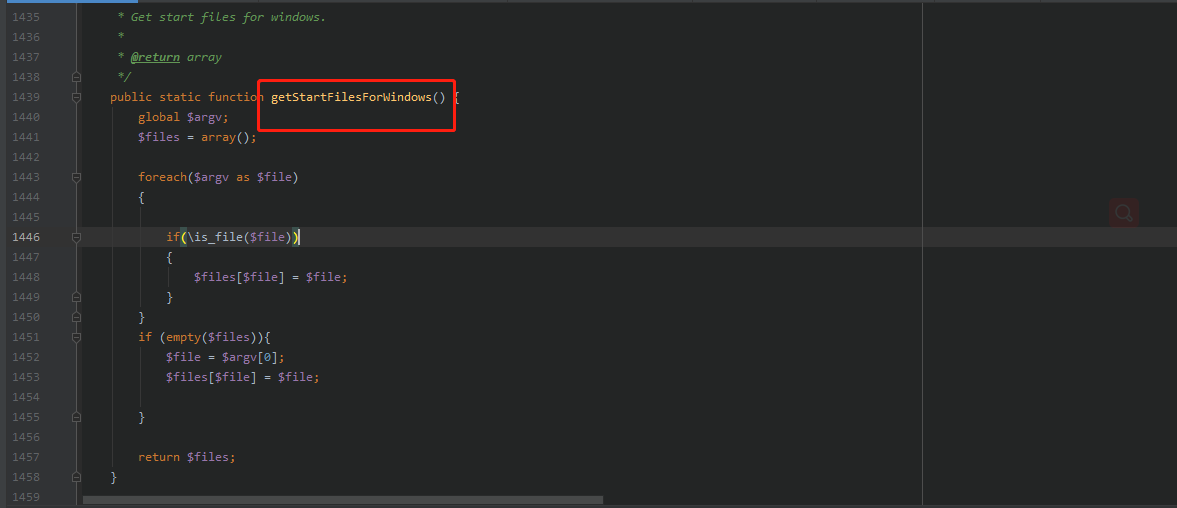Click the @return doc tag
Screen dimensions: 1177x508
click(x=155, y=57)
